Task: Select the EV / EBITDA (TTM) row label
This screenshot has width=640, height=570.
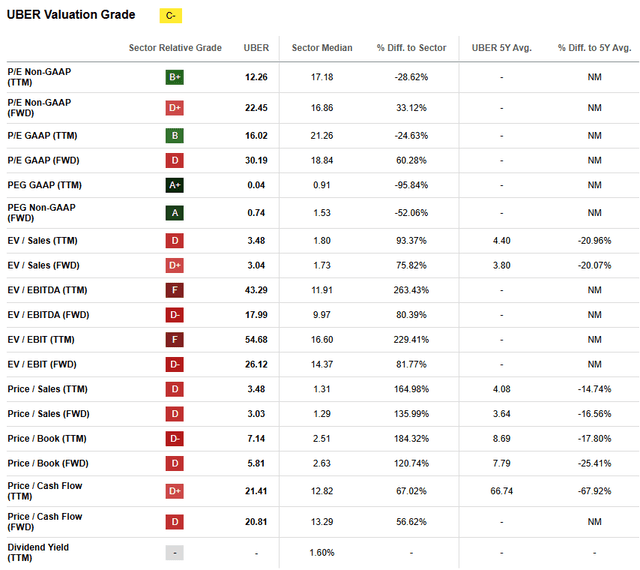Action: [47, 290]
